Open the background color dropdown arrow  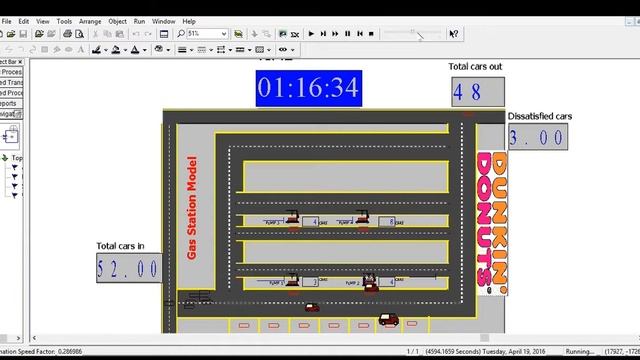[x=168, y=50]
